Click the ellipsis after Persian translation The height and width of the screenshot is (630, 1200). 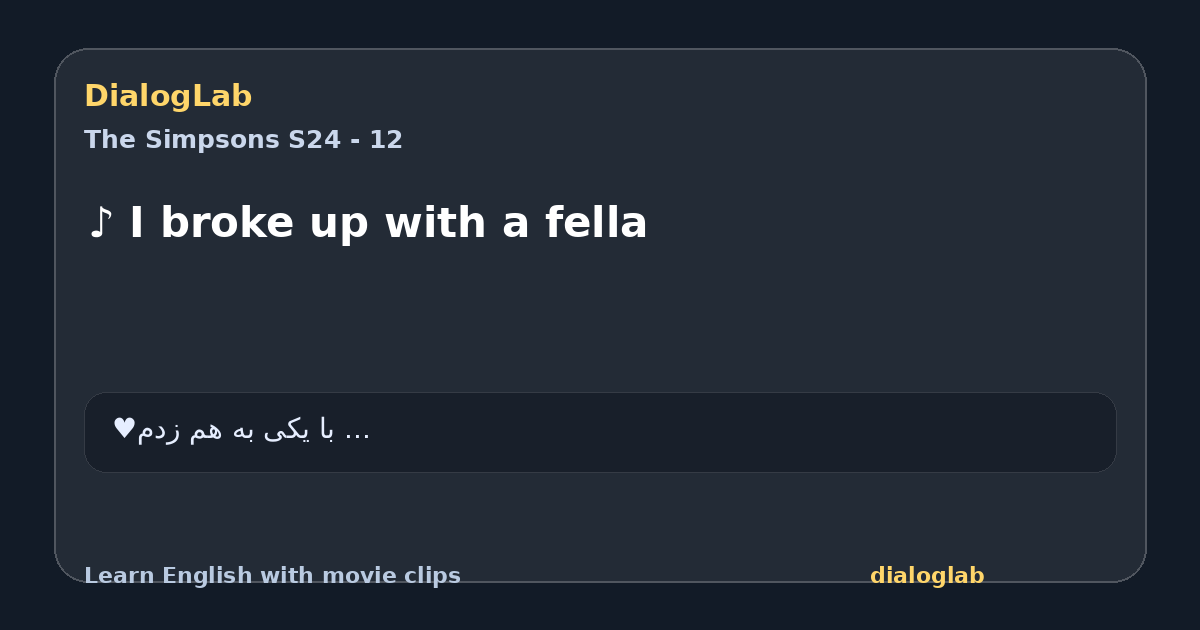tap(357, 436)
